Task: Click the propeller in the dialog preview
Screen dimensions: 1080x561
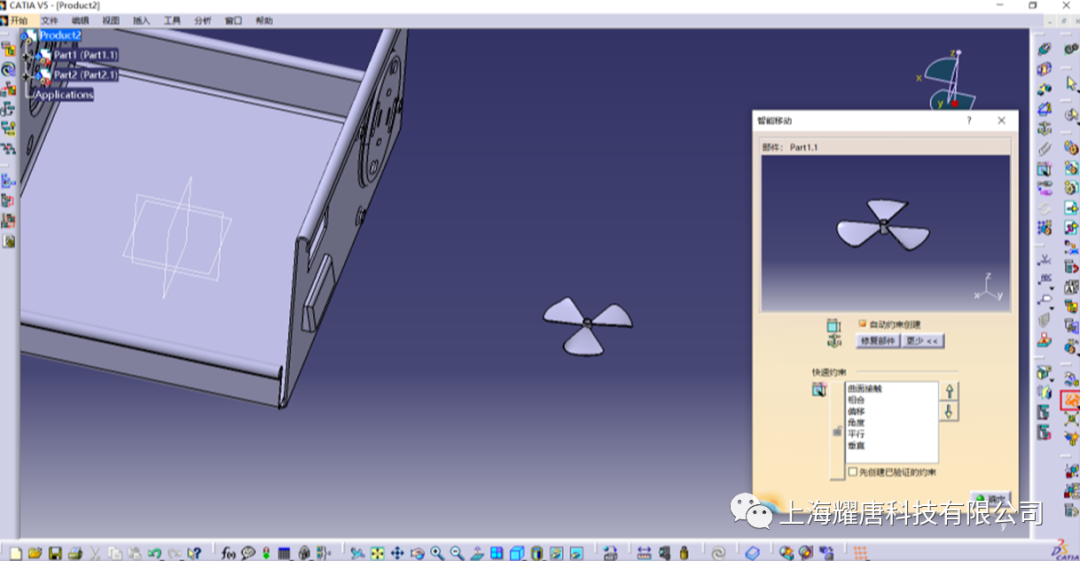Action: point(882,225)
